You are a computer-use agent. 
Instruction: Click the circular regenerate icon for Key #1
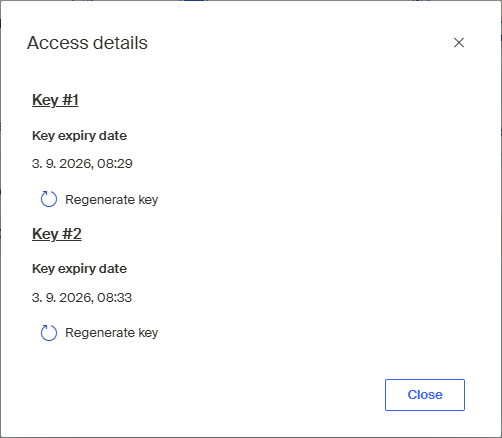click(x=49, y=199)
